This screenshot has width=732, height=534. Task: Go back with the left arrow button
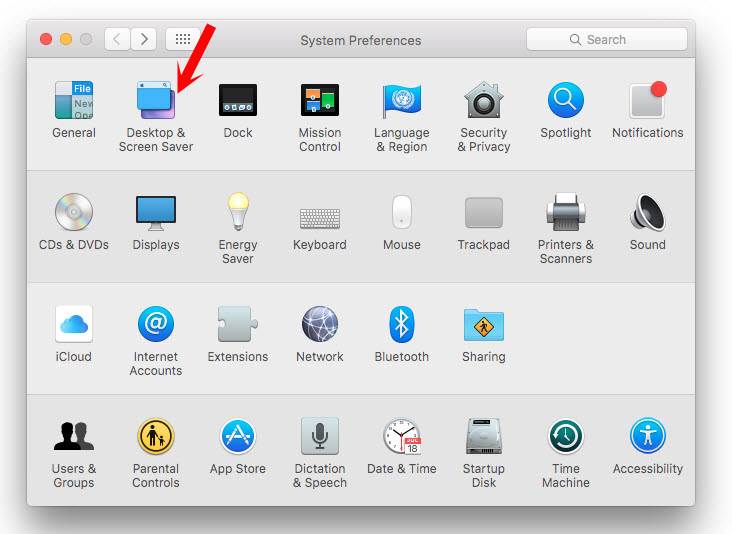pos(117,39)
